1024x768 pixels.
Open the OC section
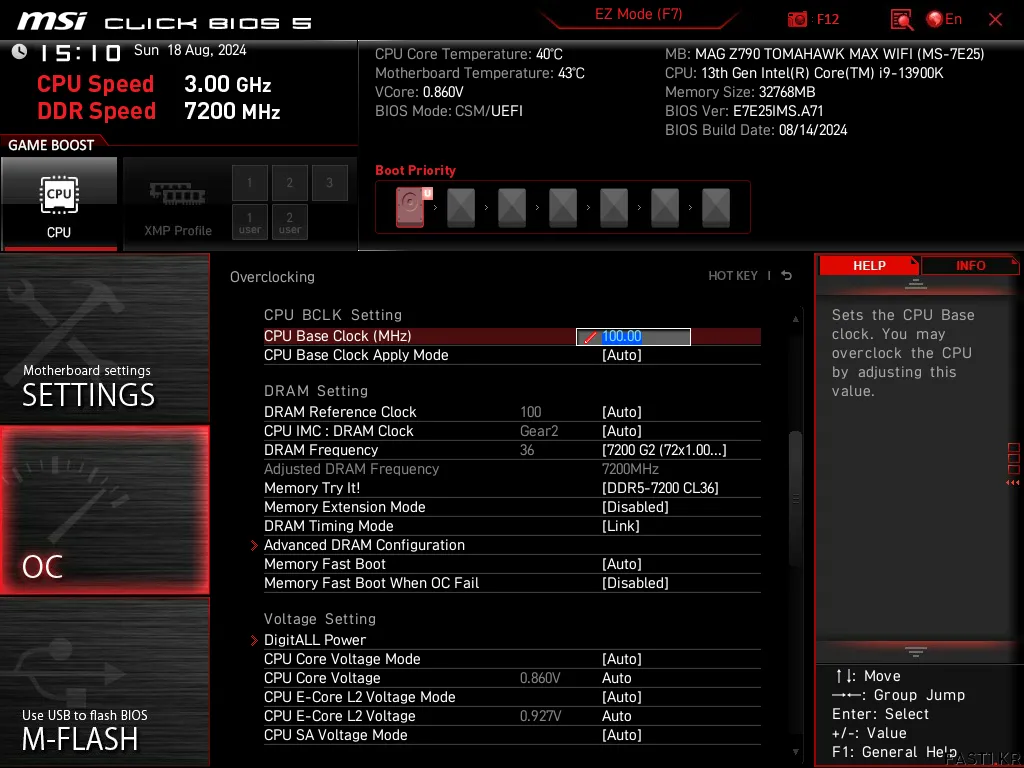[x=104, y=510]
